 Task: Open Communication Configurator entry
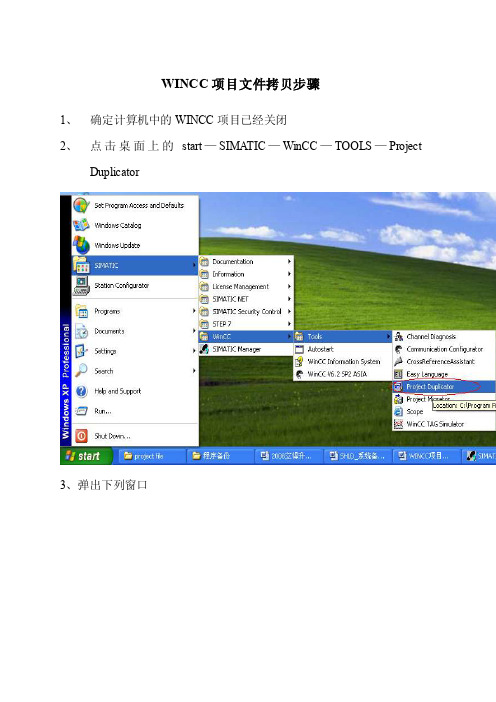click(x=444, y=349)
